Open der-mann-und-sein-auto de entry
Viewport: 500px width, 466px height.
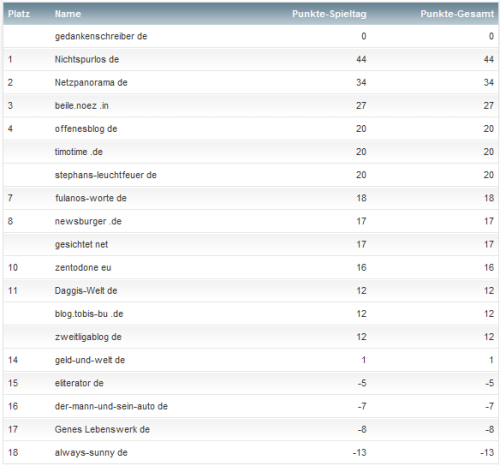(111, 406)
